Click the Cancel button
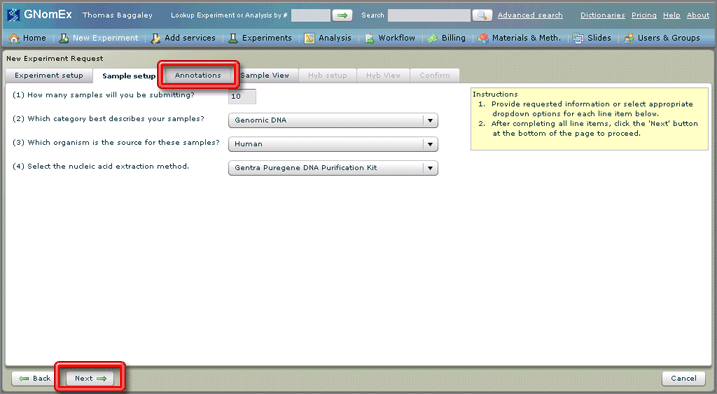Image resolution: width=717 pixels, height=394 pixels. pyautogui.click(x=684, y=378)
